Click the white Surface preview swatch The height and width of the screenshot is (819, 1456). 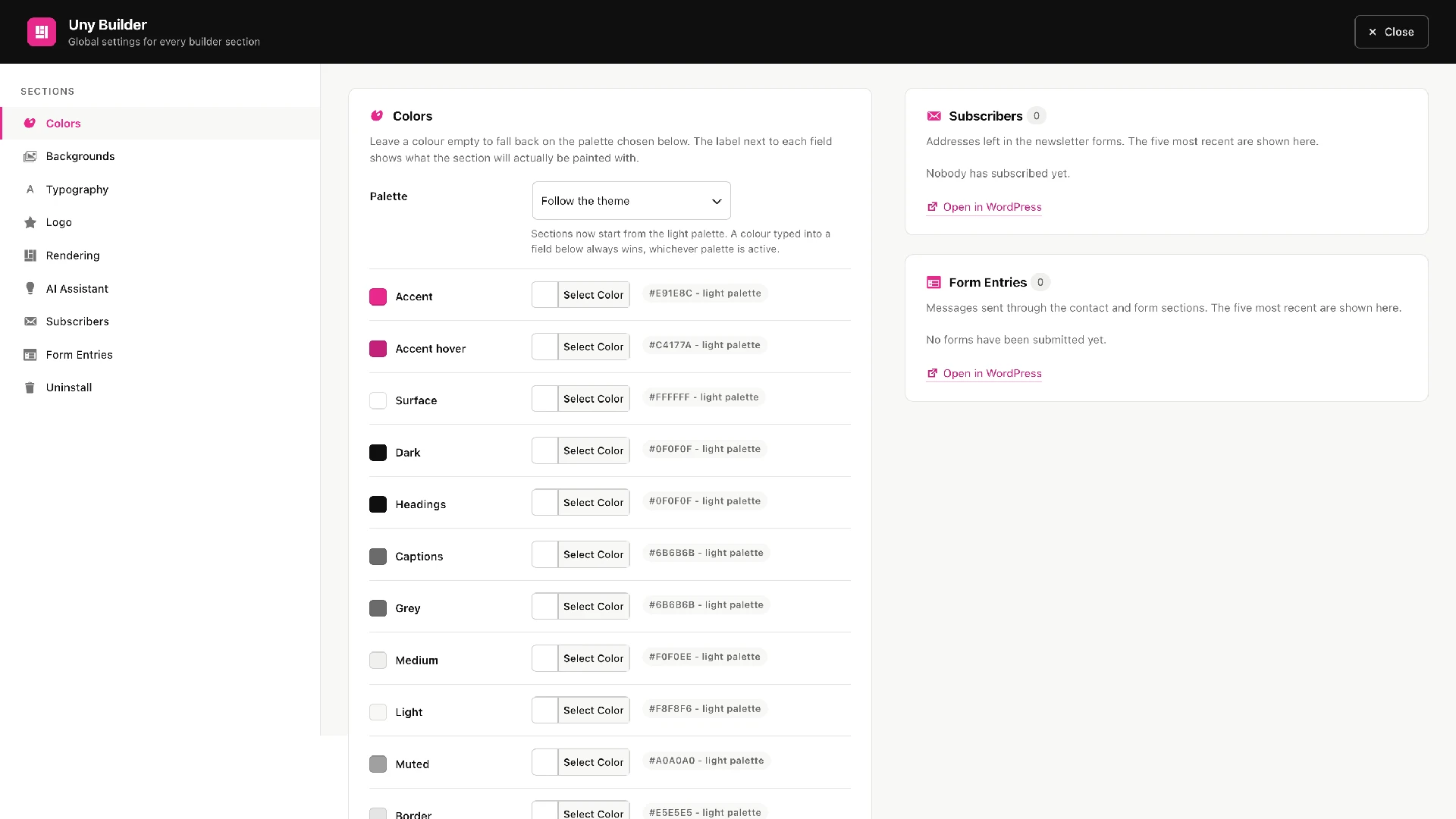(x=378, y=400)
